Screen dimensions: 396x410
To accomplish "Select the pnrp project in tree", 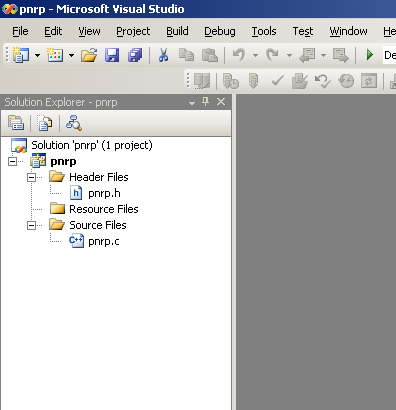I will click(63, 161).
